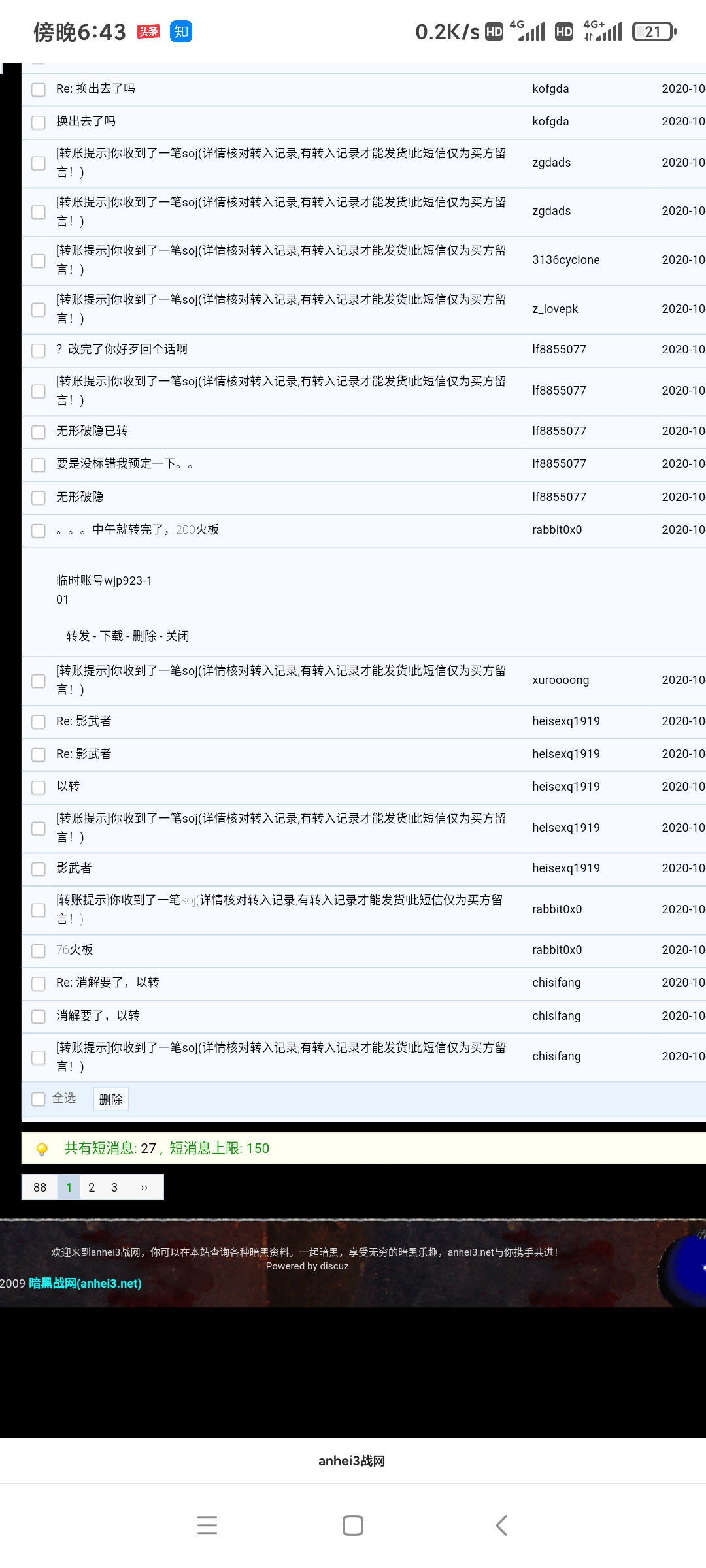Expand the message 以转 from heisexq1919
Viewport: 706px width, 1568px height.
point(68,787)
